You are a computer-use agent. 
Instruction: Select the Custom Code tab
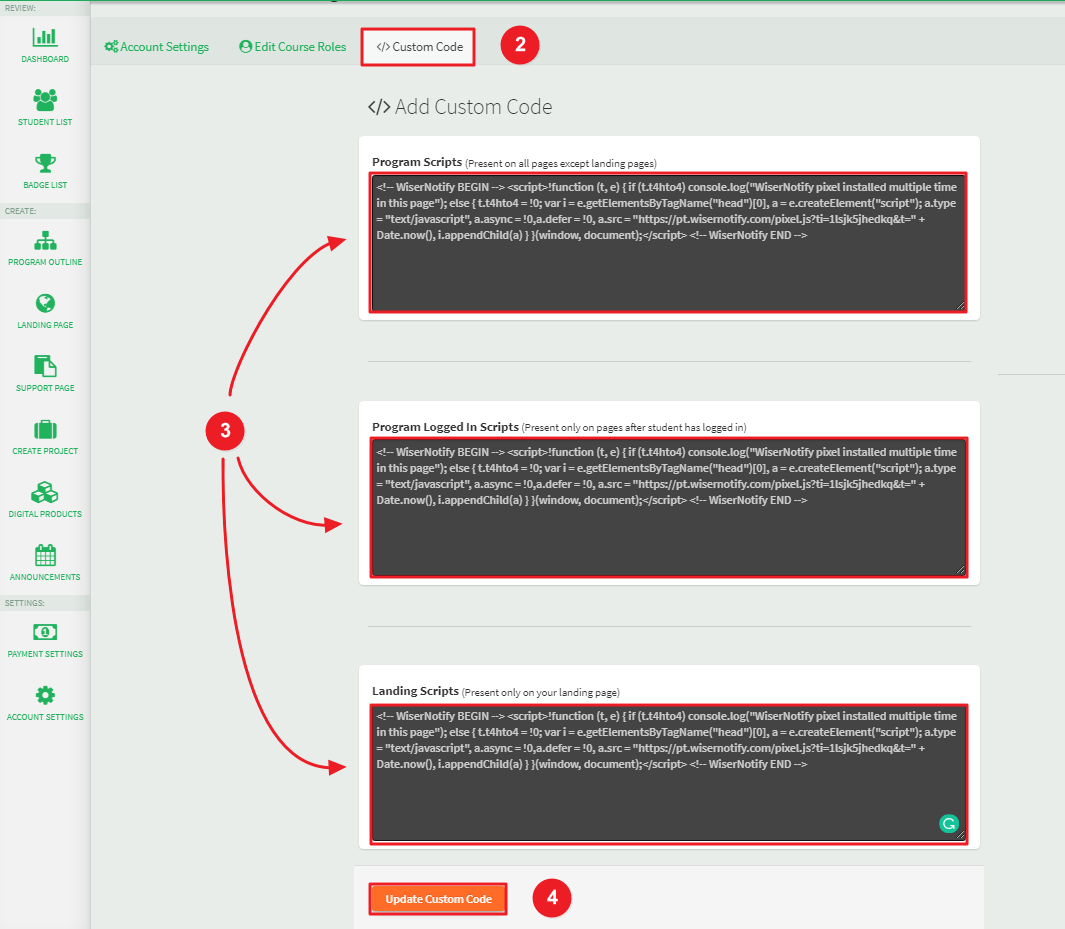coord(418,47)
